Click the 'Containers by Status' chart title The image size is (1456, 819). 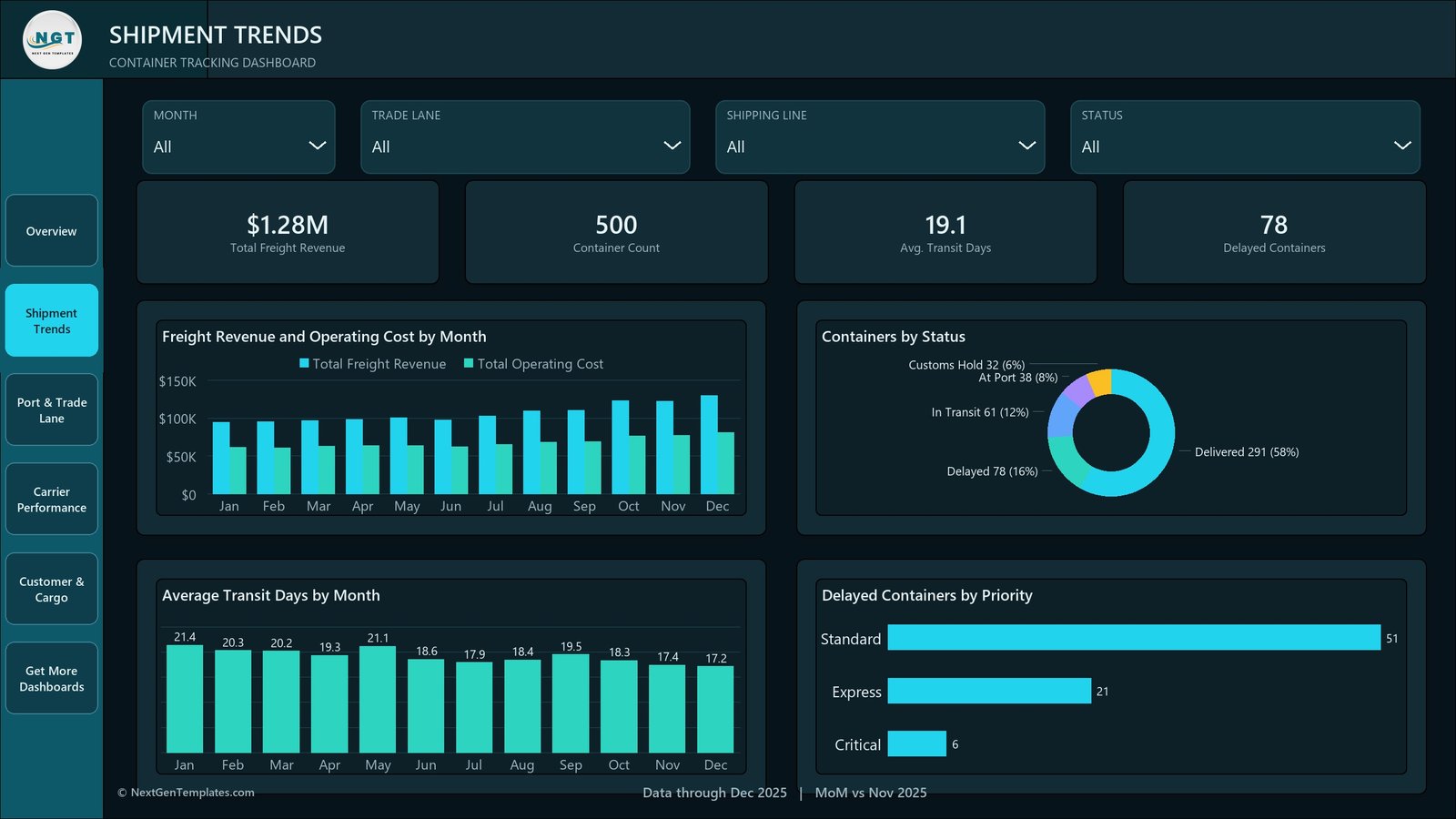tap(894, 337)
